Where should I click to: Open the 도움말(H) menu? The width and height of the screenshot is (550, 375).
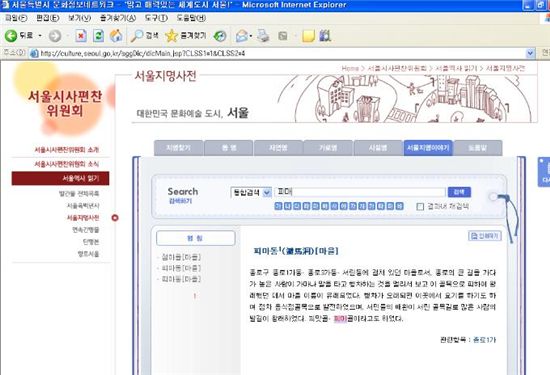pos(191,18)
